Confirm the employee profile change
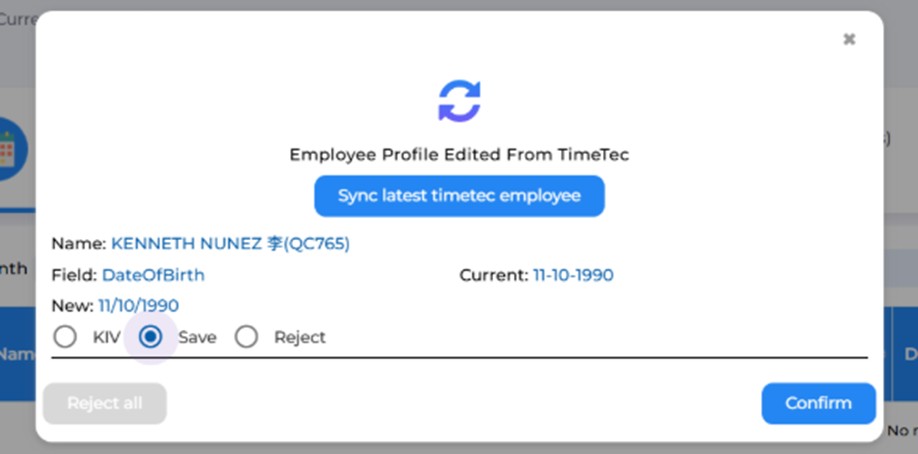918x454 pixels. point(818,403)
